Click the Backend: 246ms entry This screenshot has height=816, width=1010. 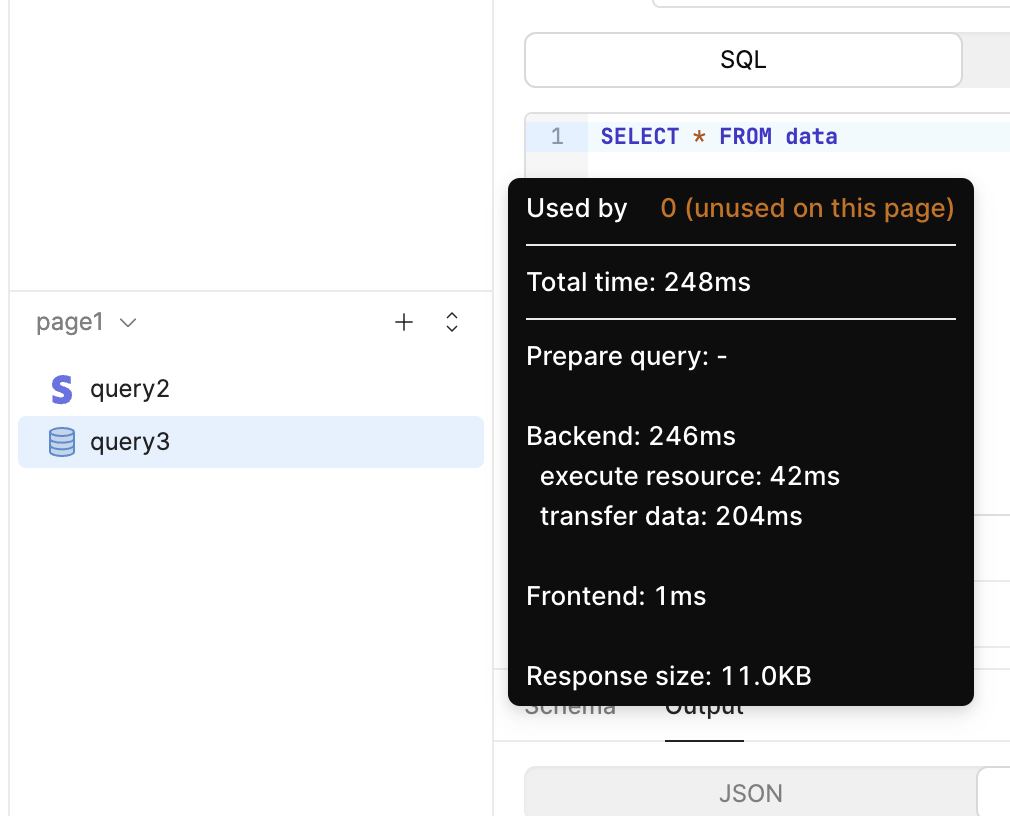tap(631, 436)
